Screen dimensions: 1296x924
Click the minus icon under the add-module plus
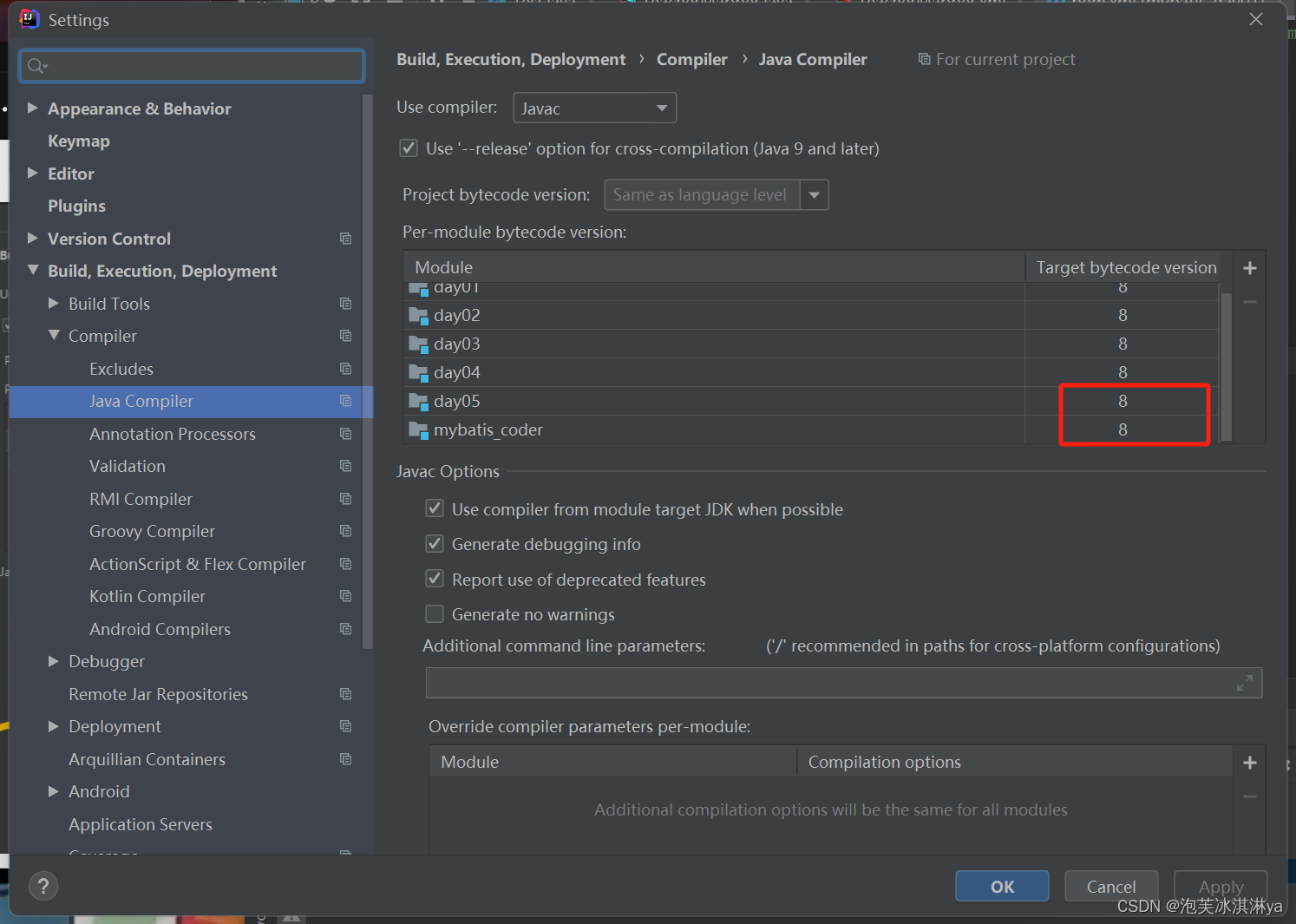1249,301
